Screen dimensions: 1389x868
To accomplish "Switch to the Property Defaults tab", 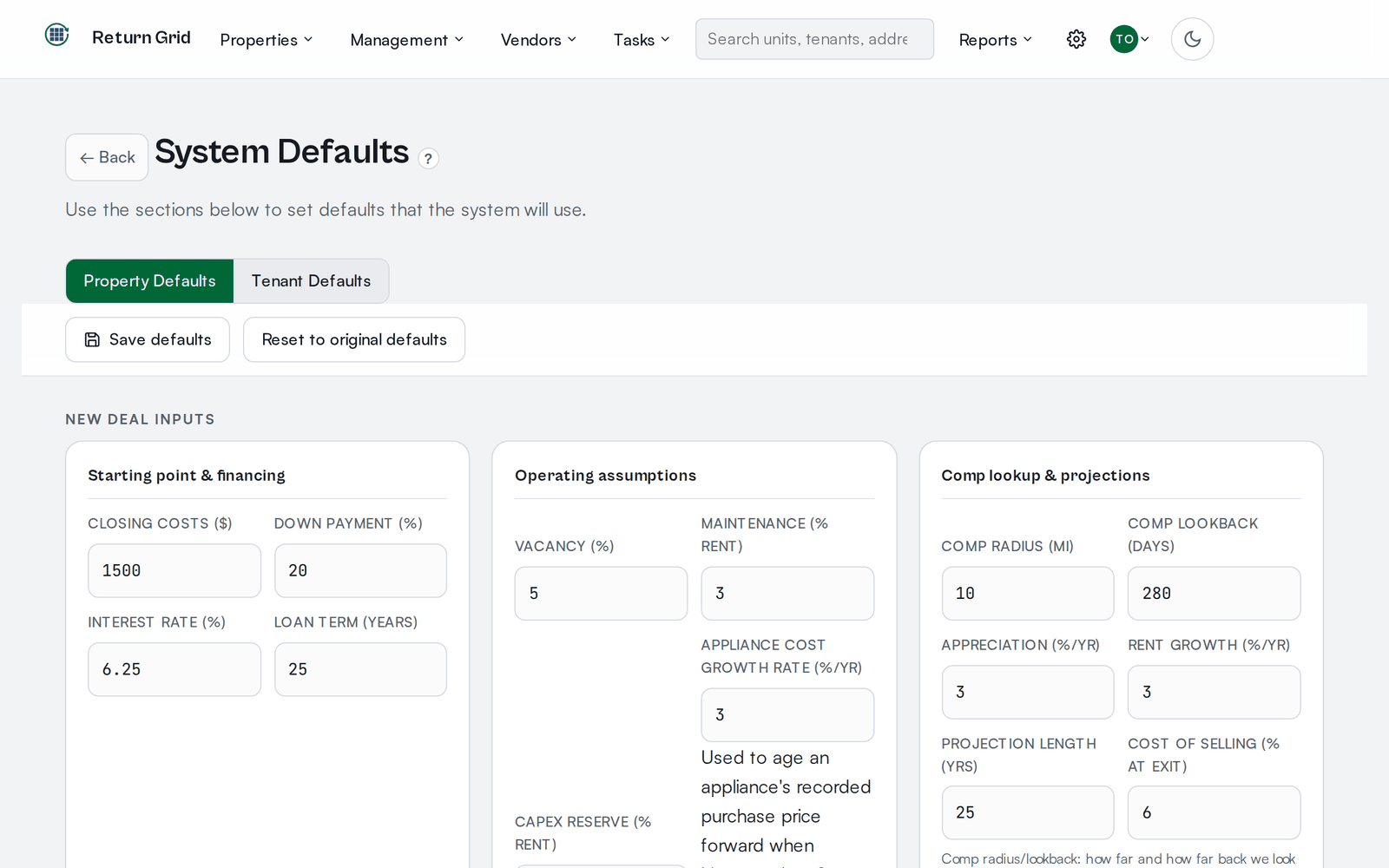I will coord(149,281).
